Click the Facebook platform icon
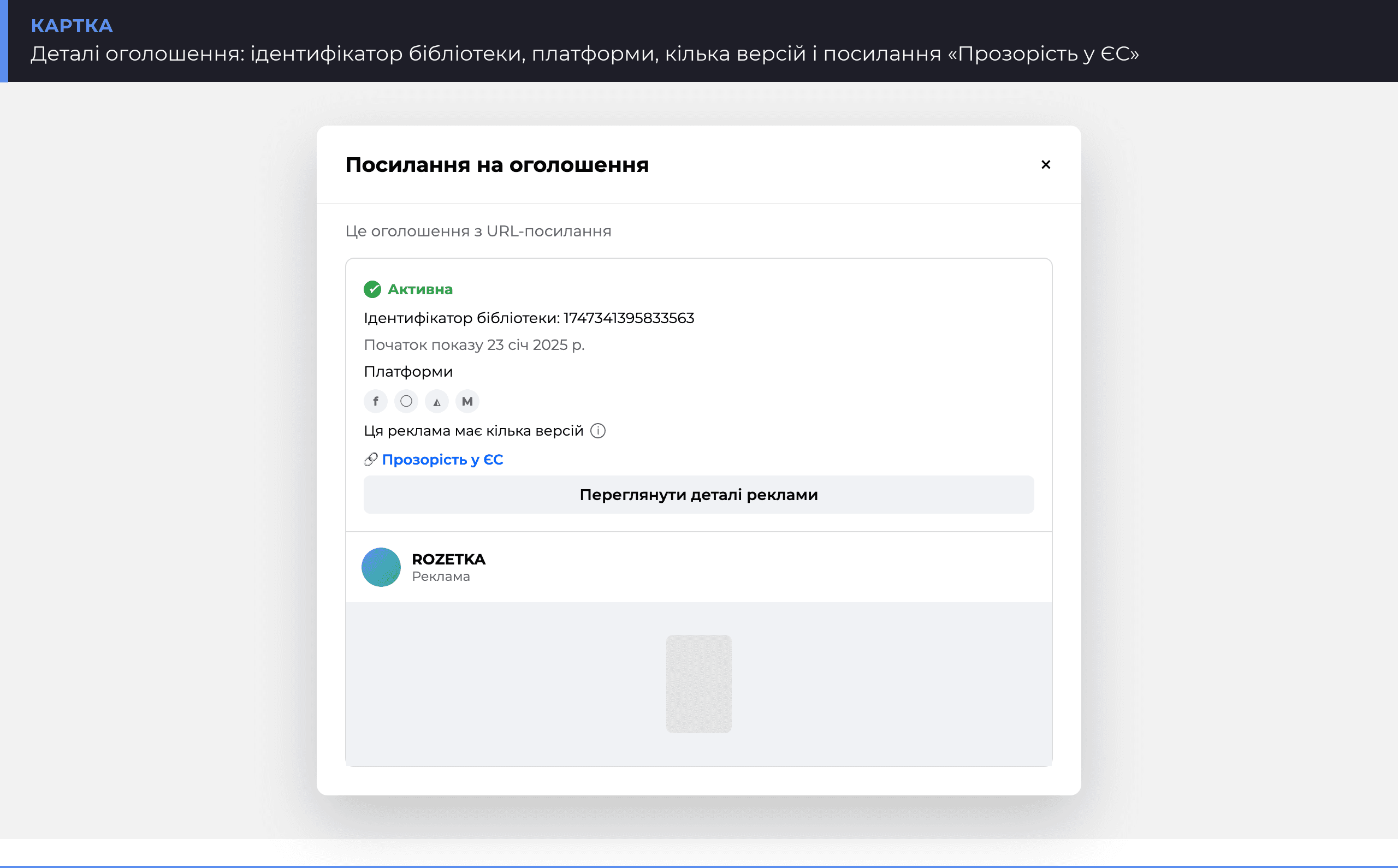The width and height of the screenshot is (1398, 868). 376,401
